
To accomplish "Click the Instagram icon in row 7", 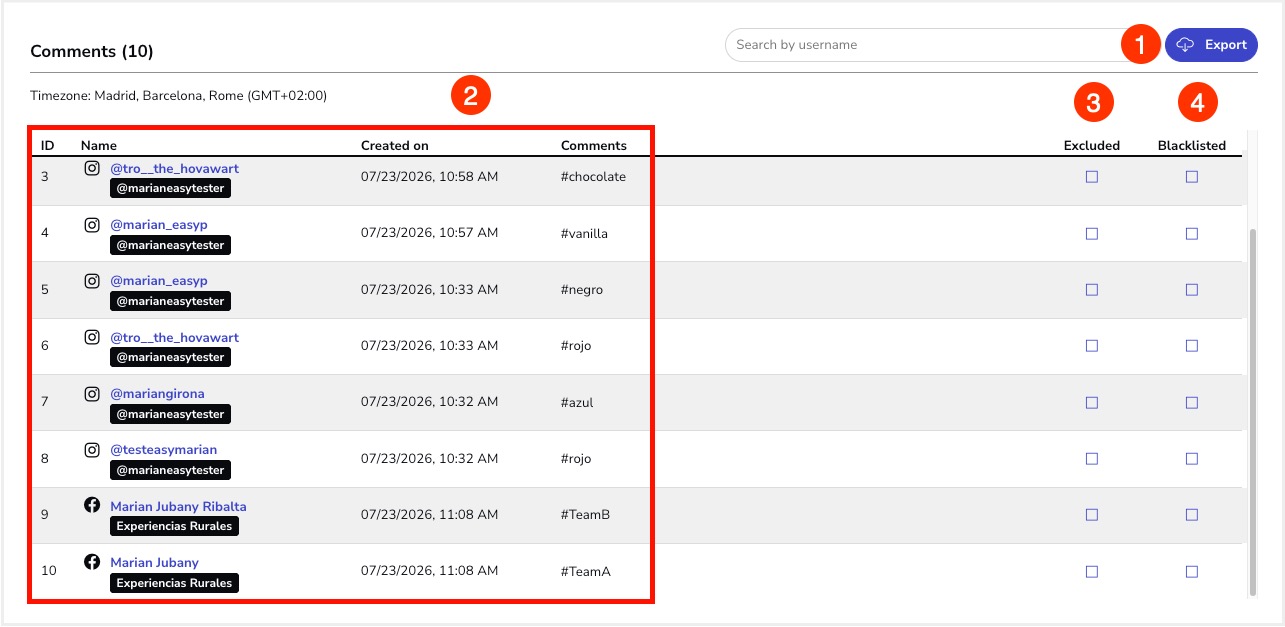I will 92,394.
